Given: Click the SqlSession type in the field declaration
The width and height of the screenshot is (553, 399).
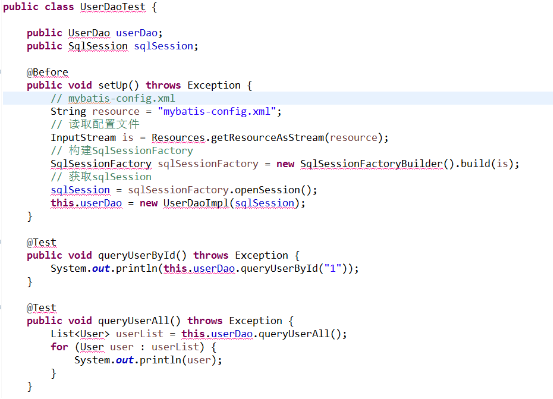Looking at the screenshot, I should (x=98, y=46).
